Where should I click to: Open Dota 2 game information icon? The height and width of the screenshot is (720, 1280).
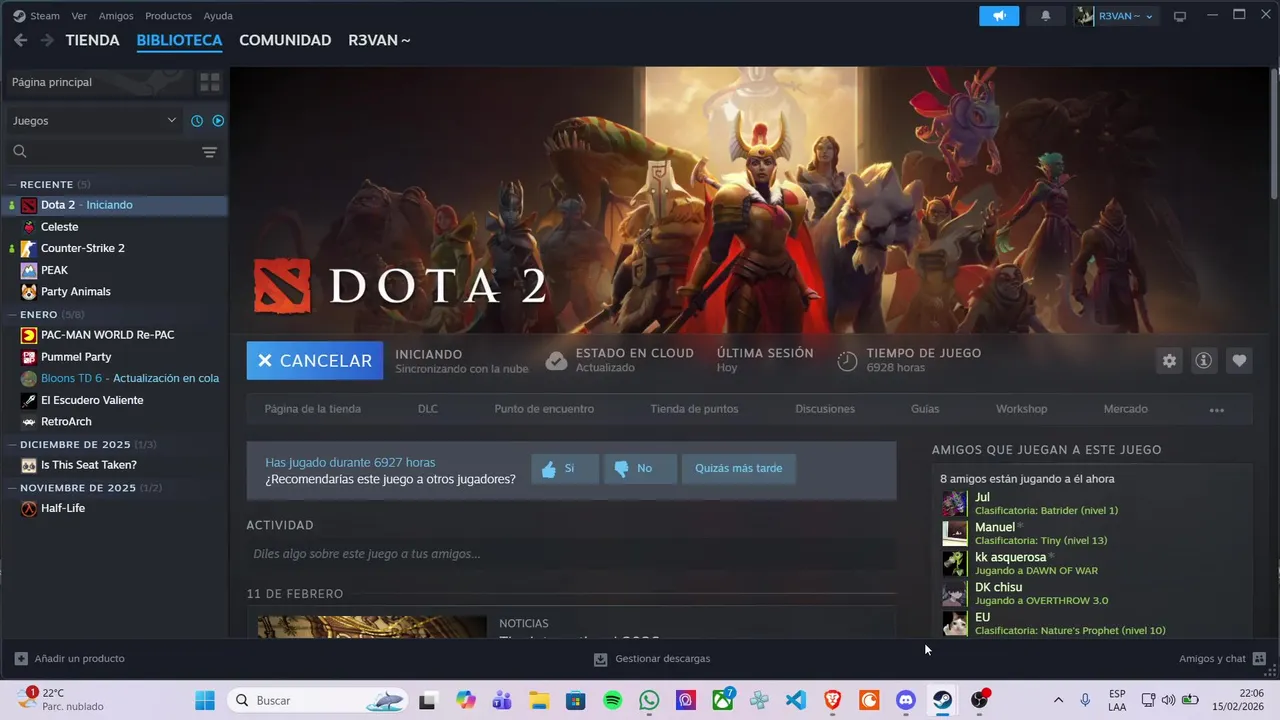pyautogui.click(x=1204, y=361)
